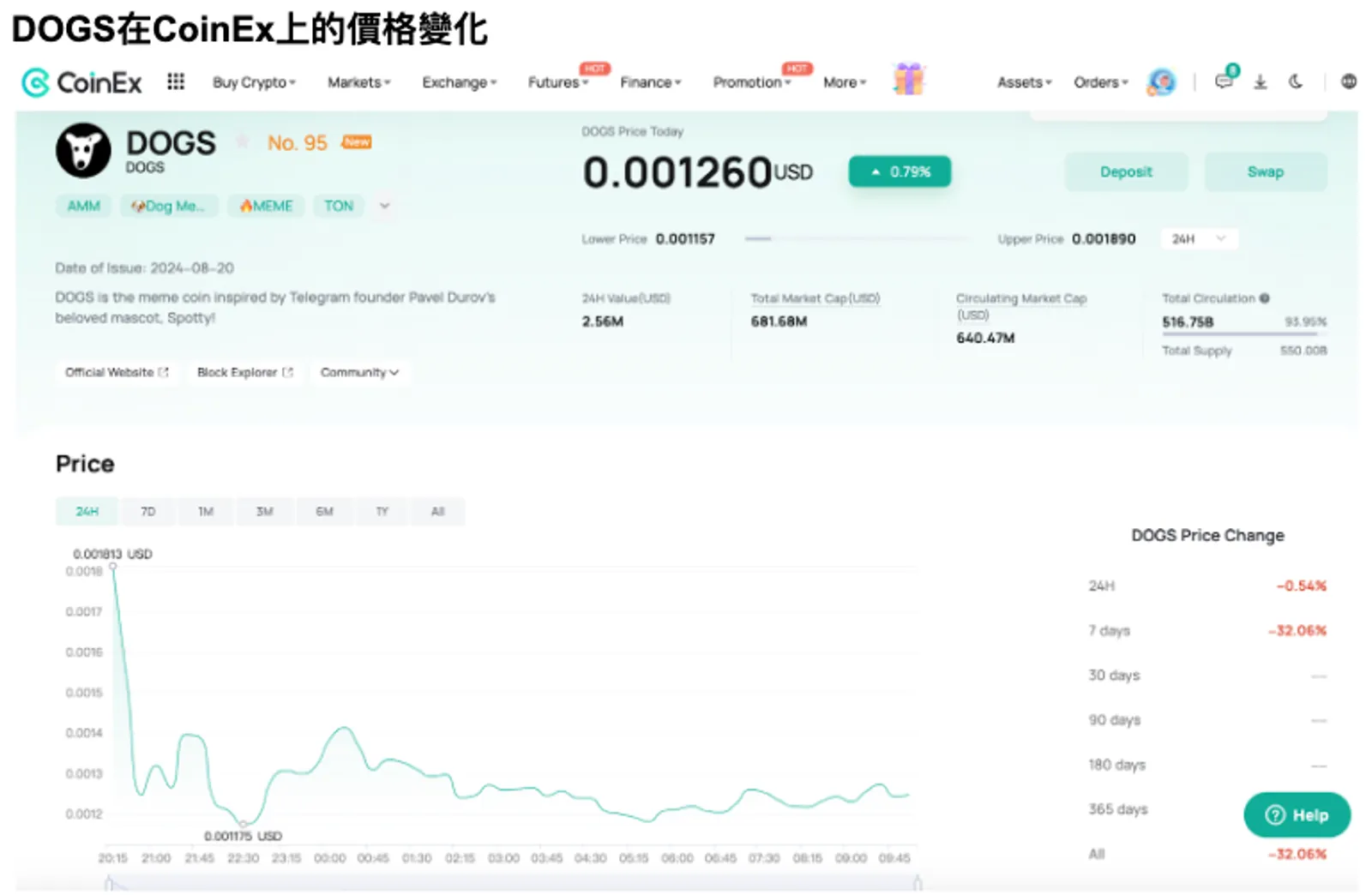This screenshot has width=1372, height=895.
Task: Click the Total Market Cap(USD) label
Action: point(815,298)
